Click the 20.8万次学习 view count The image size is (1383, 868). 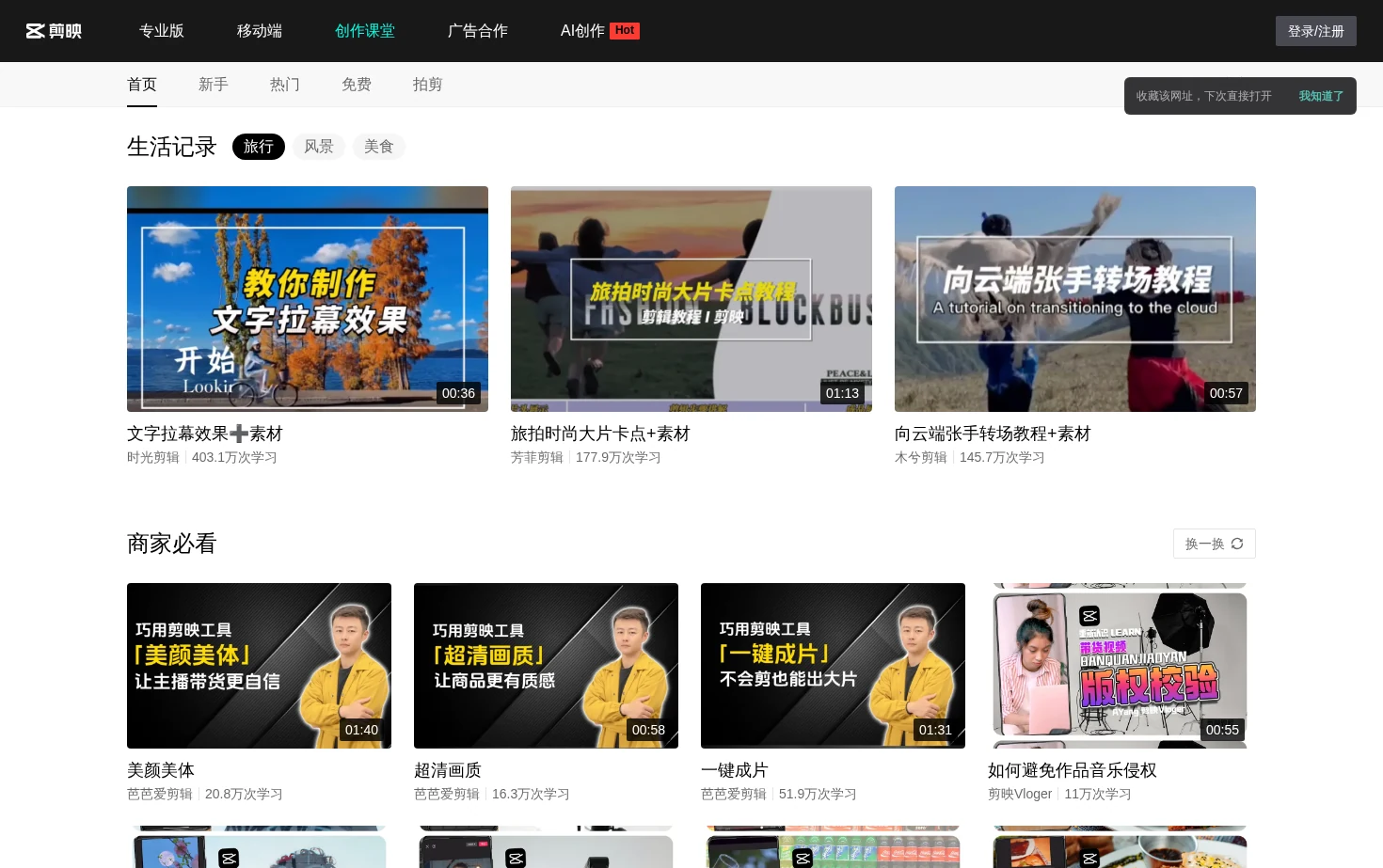click(244, 794)
